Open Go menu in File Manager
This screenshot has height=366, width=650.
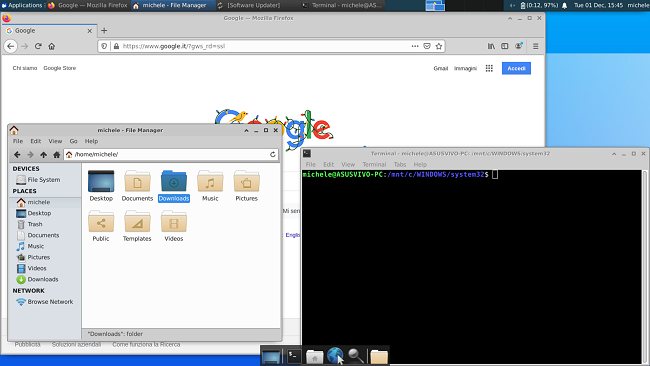tap(73, 141)
